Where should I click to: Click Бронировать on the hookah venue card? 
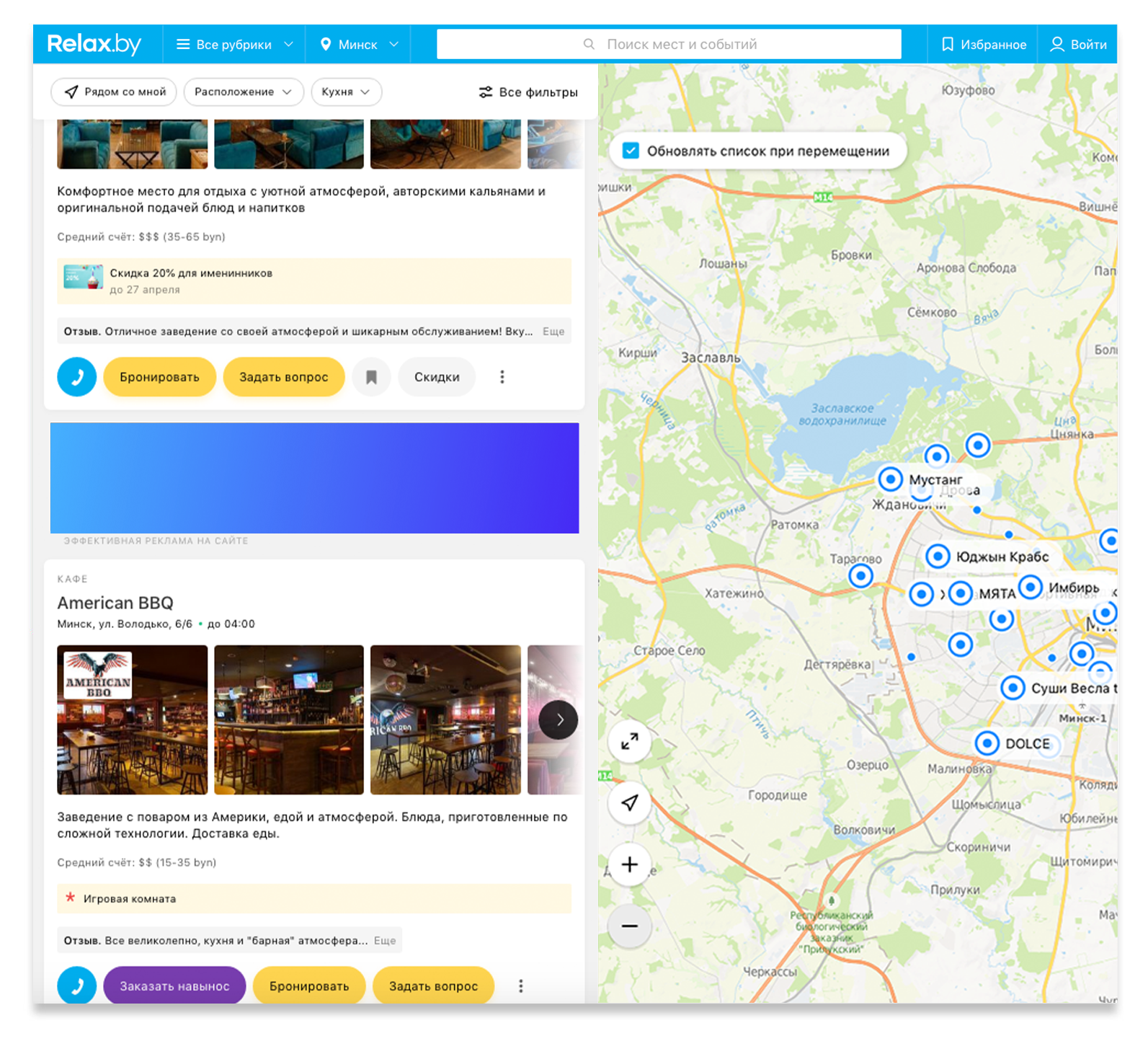click(x=159, y=377)
